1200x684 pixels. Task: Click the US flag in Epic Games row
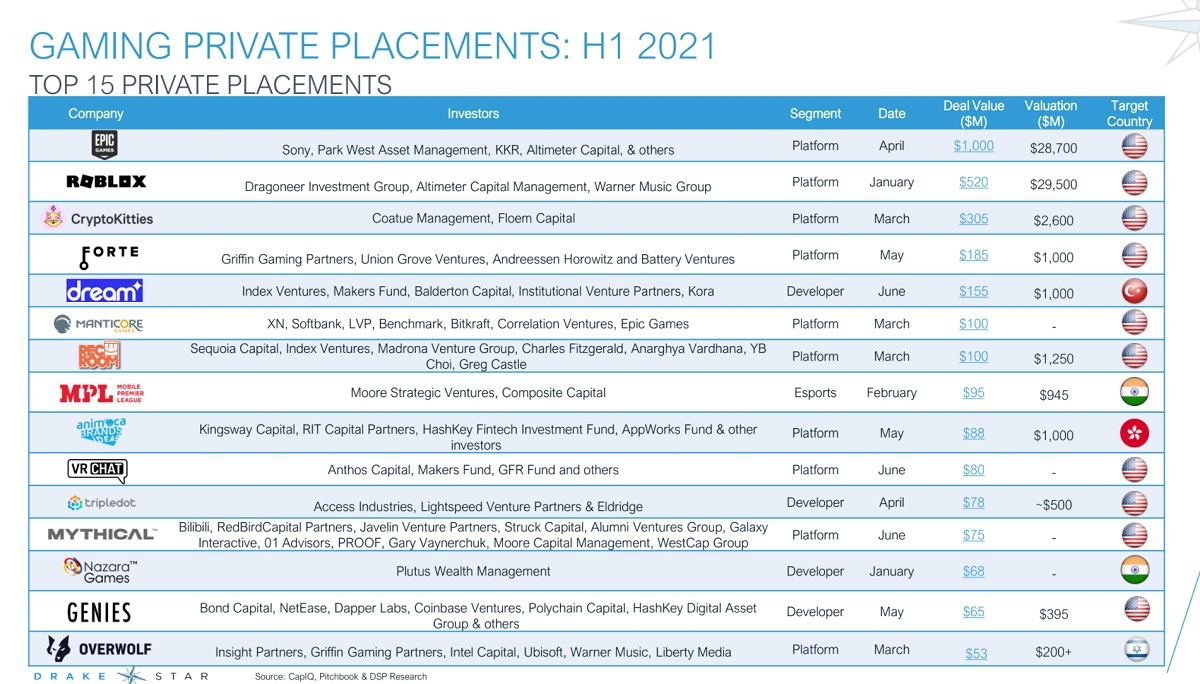[1135, 146]
